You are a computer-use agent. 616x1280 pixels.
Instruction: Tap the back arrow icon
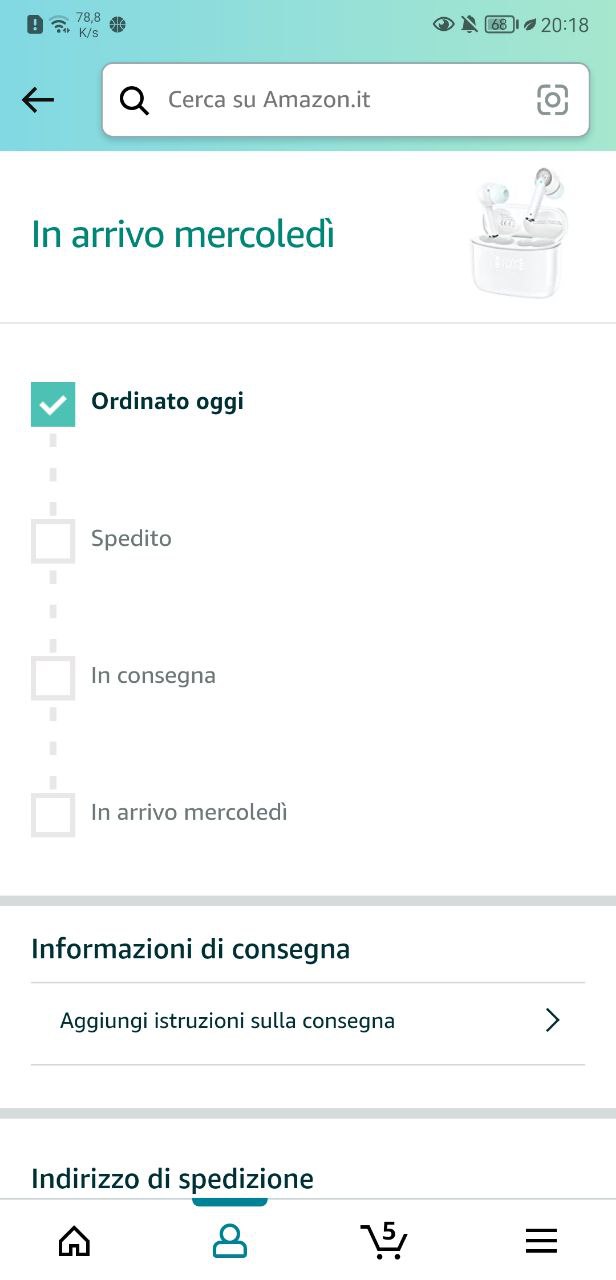[38, 100]
